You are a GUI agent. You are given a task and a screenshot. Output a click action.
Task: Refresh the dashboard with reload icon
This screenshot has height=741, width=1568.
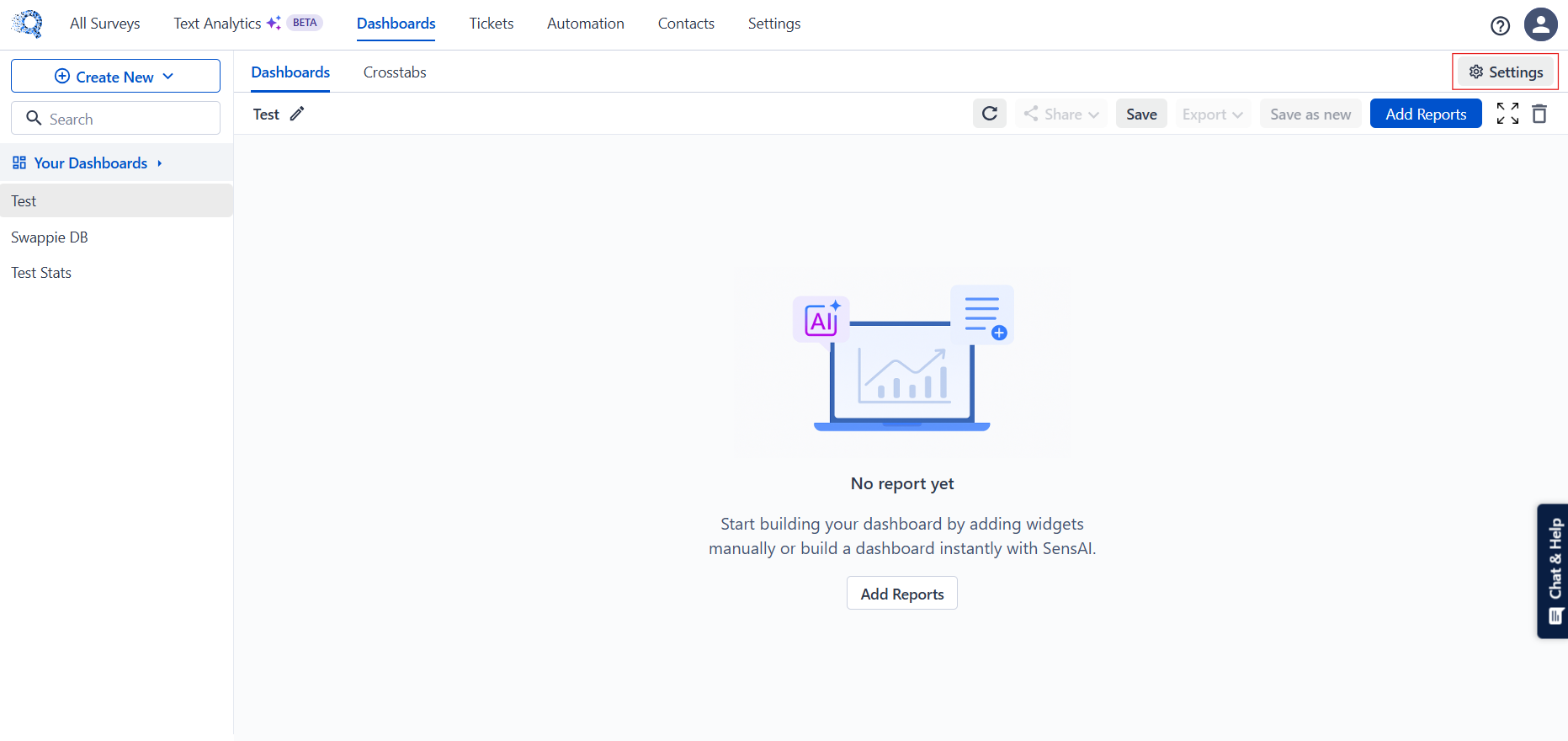coord(990,114)
